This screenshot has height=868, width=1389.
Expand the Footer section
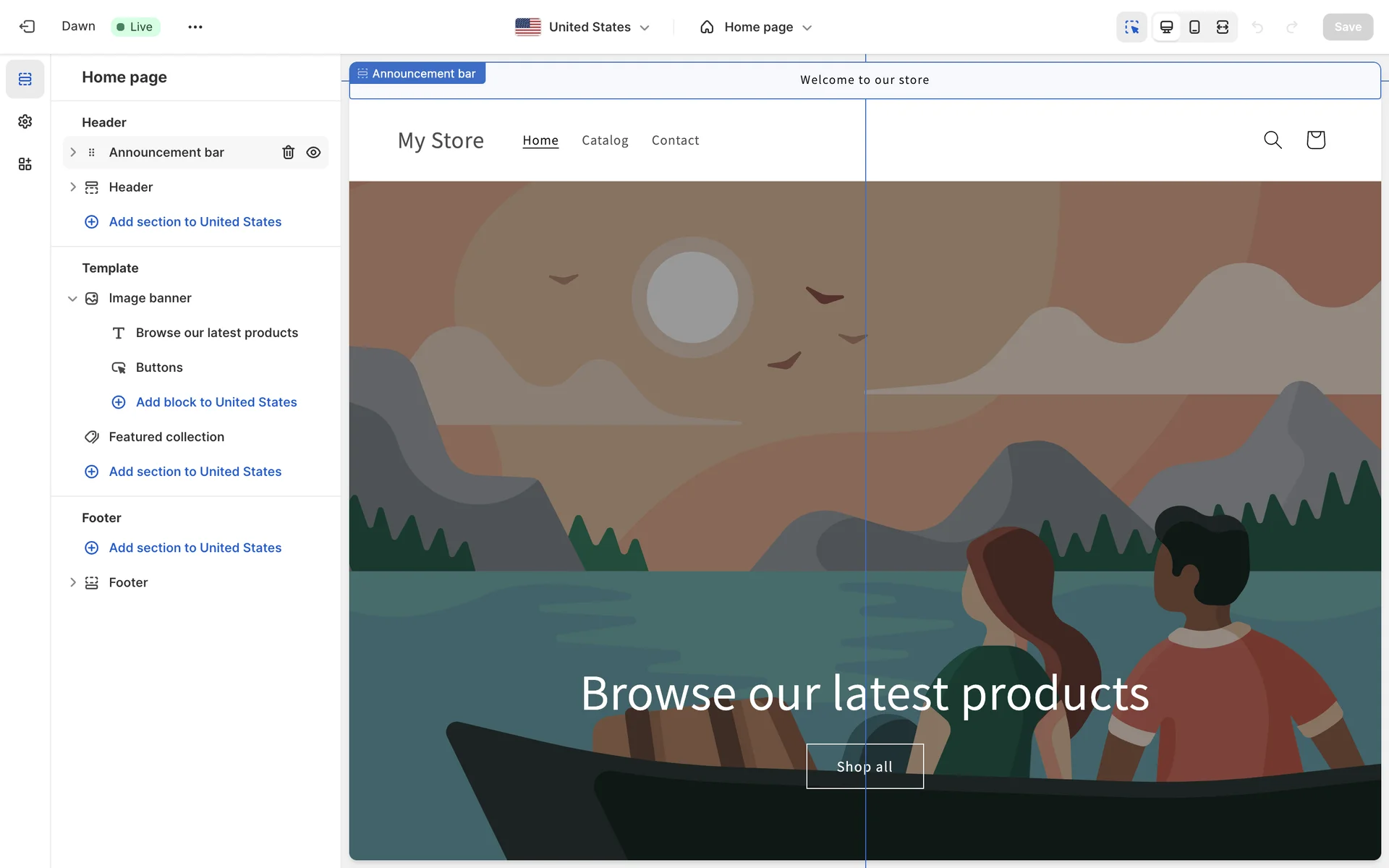[x=72, y=582]
